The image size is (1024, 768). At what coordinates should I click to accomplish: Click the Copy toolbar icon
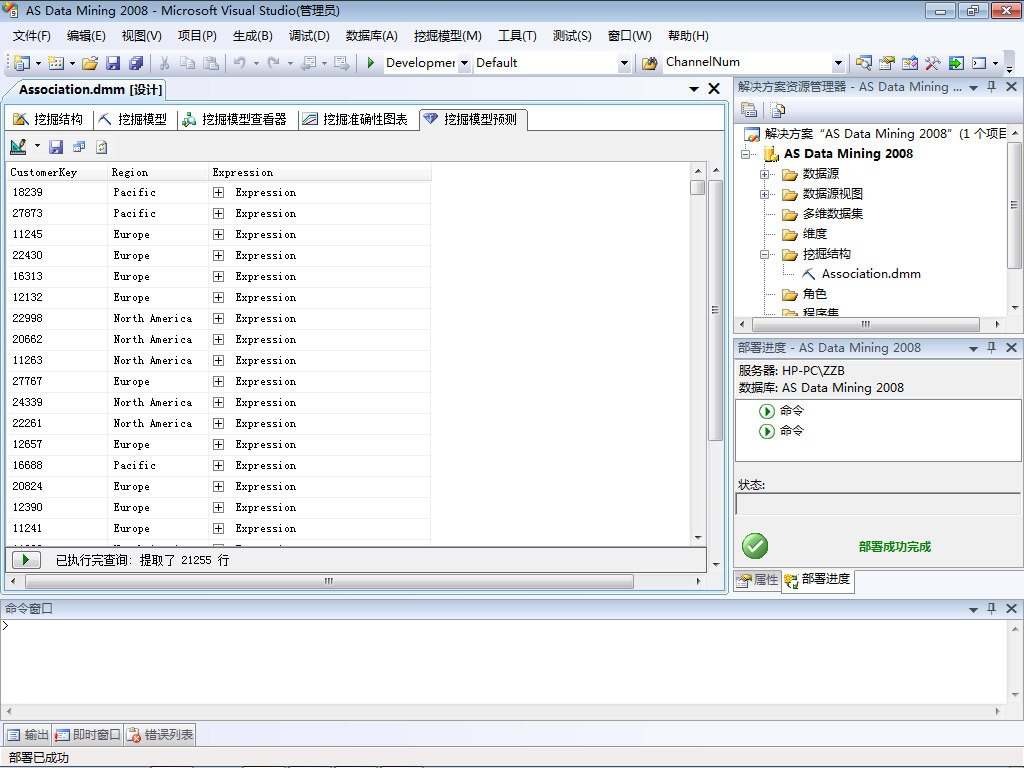tap(187, 63)
